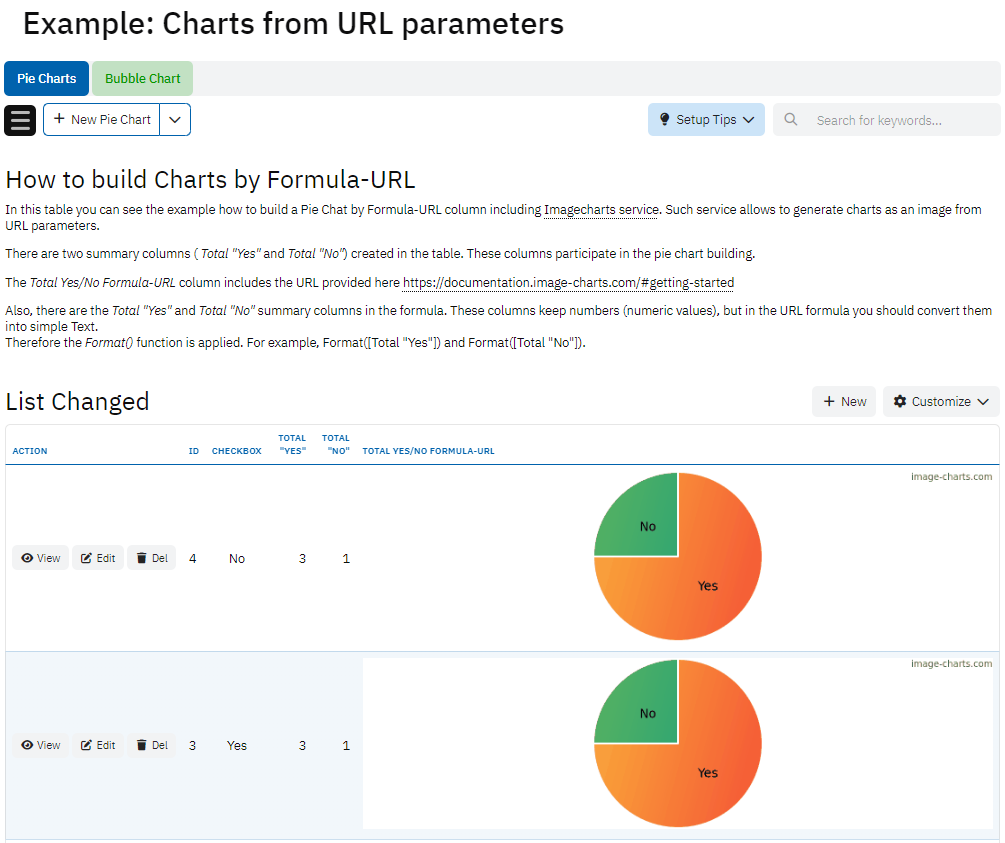View record with ID 4

pos(41,558)
